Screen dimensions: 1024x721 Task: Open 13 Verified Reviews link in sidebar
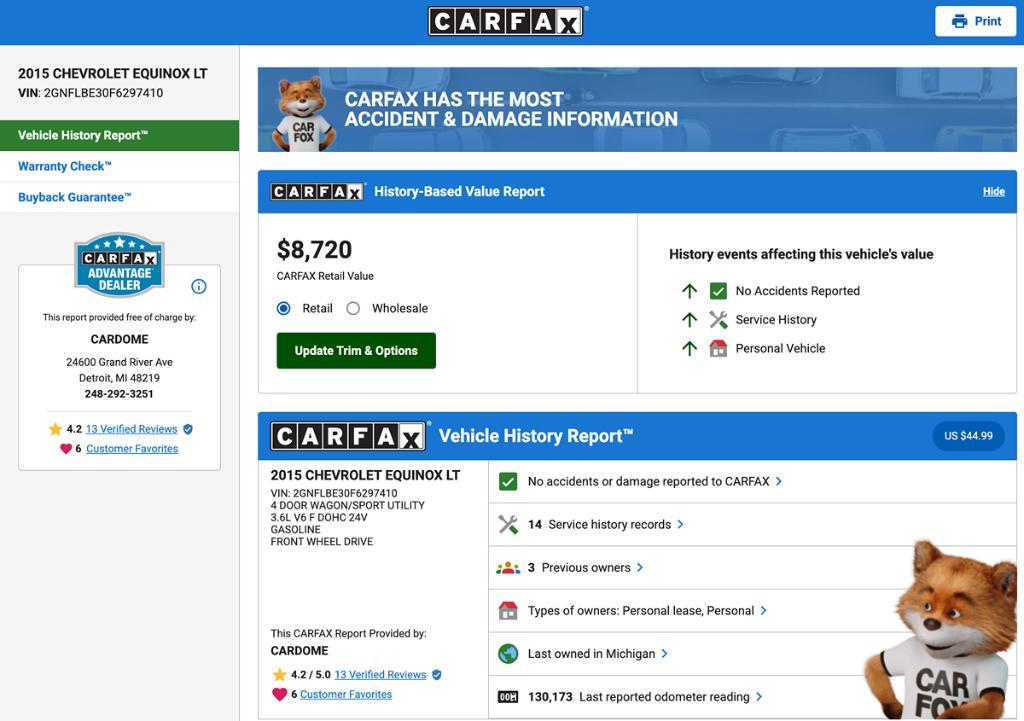click(131, 429)
